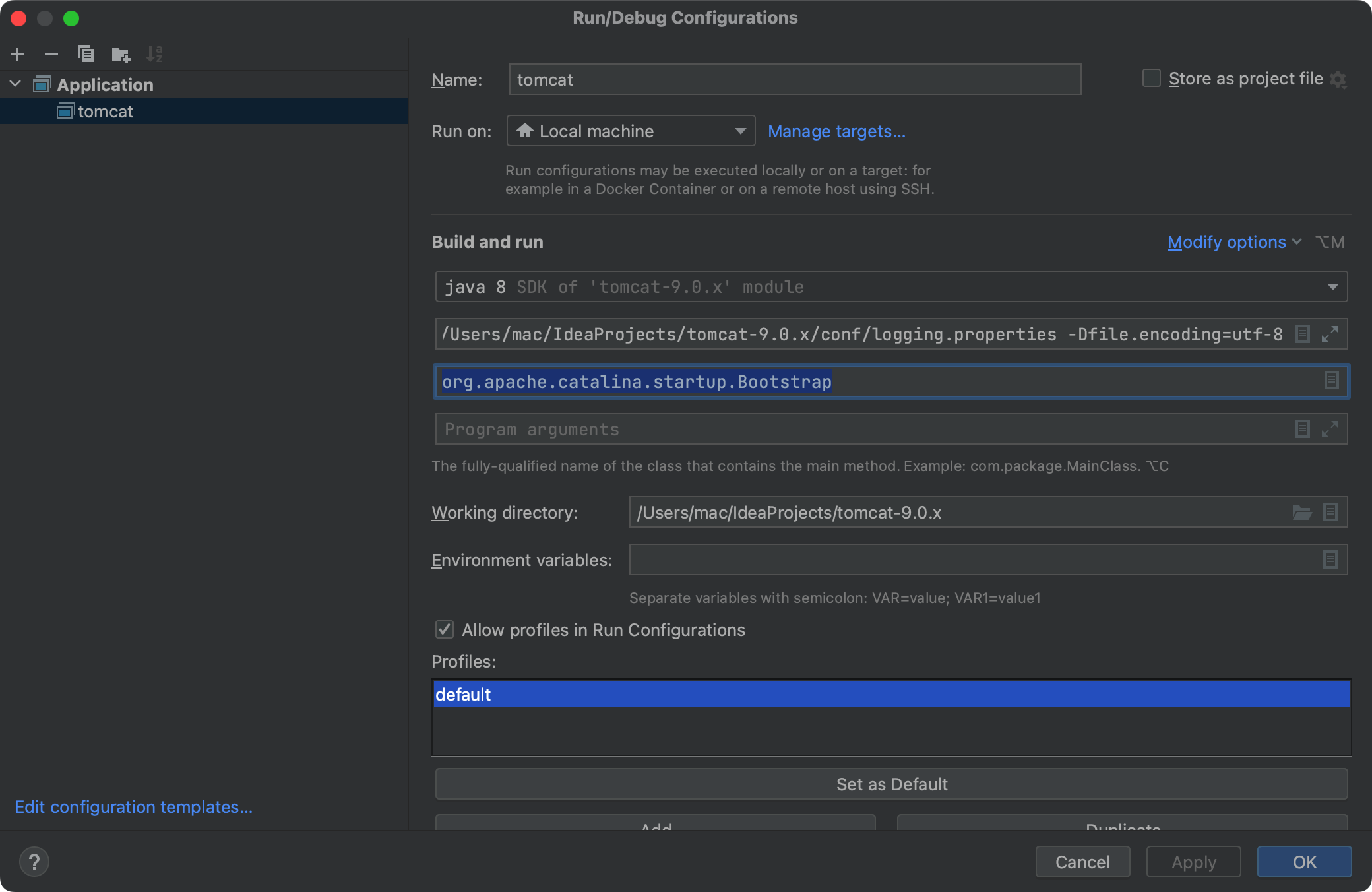Click the Copy Configuration icon
The width and height of the screenshot is (1372, 892).
click(86, 54)
